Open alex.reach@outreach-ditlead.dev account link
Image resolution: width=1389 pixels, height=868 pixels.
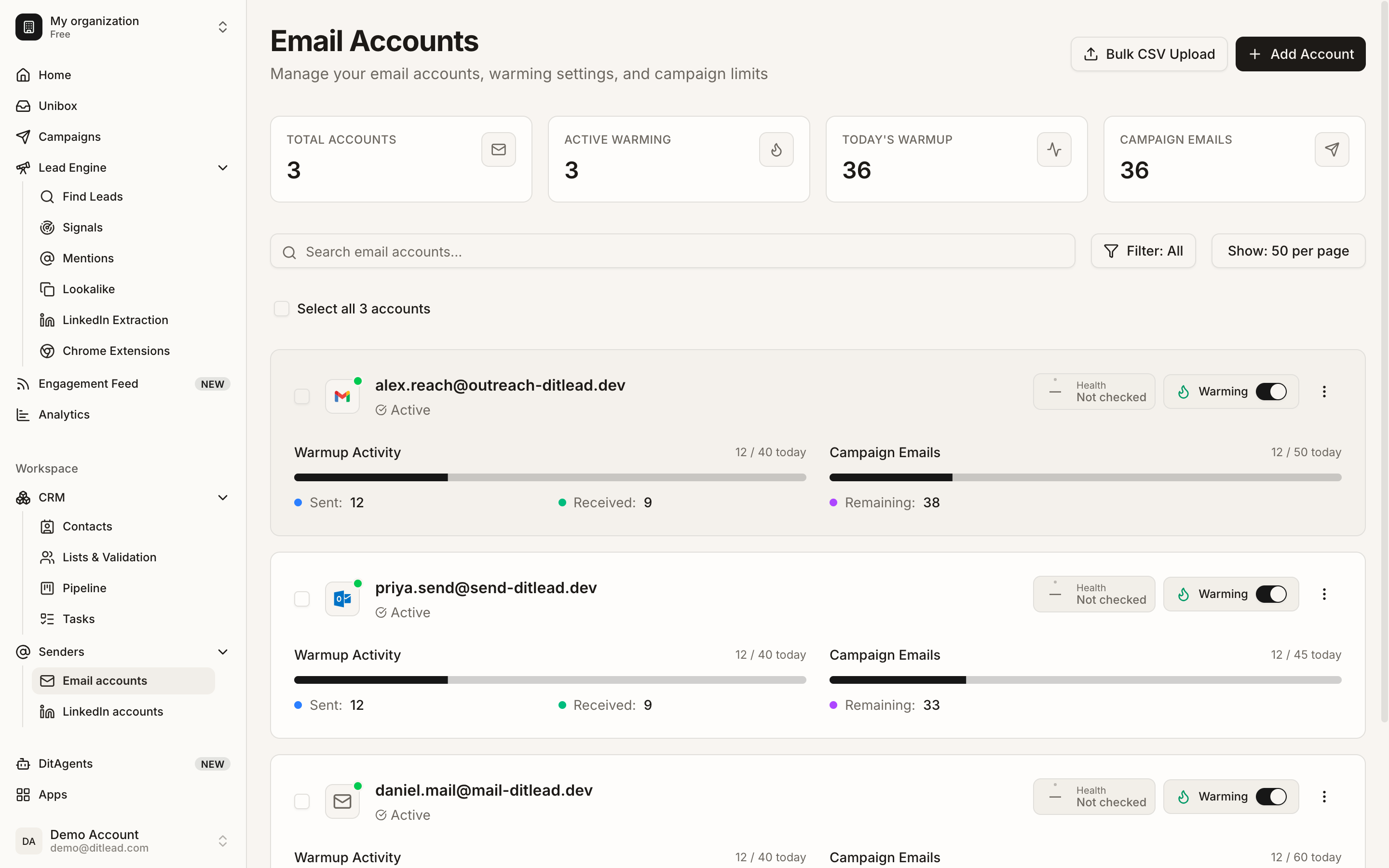tap(500, 385)
